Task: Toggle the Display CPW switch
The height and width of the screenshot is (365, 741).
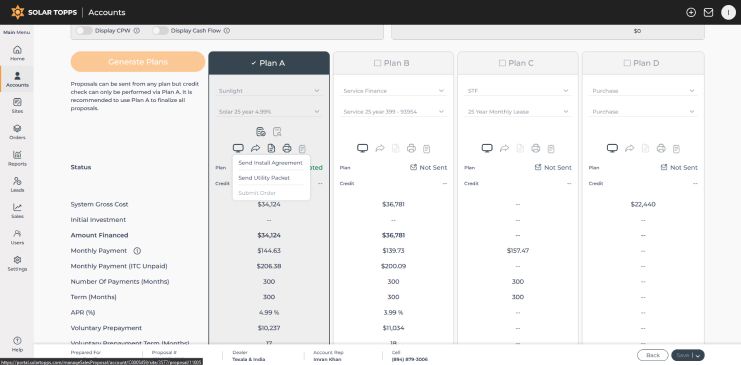Action: pyautogui.click(x=84, y=31)
